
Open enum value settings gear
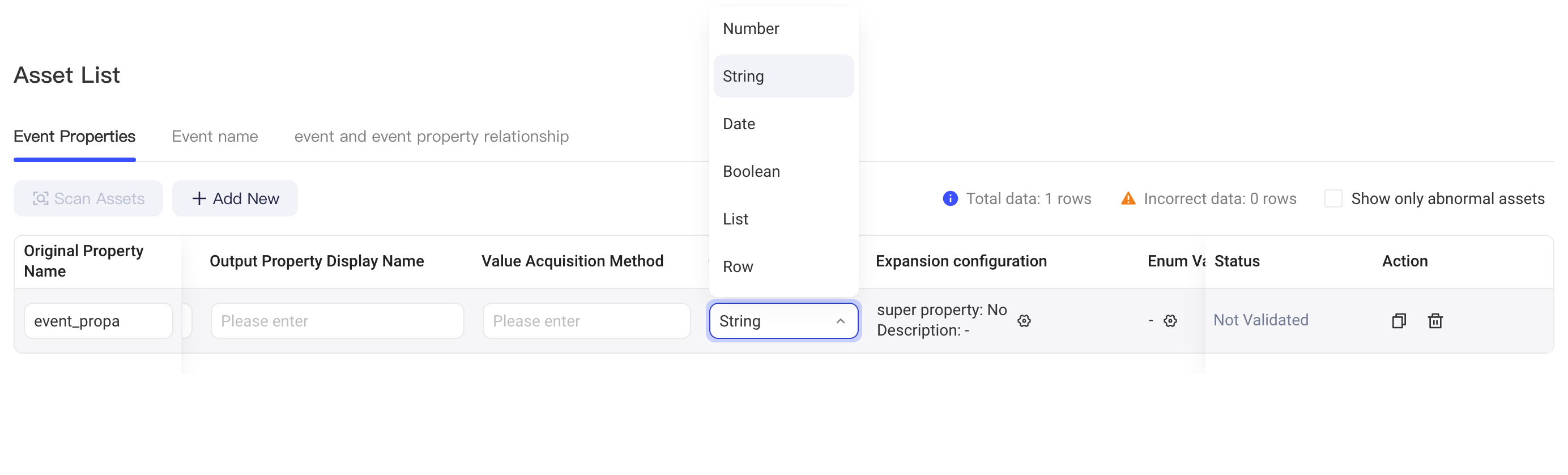1170,321
